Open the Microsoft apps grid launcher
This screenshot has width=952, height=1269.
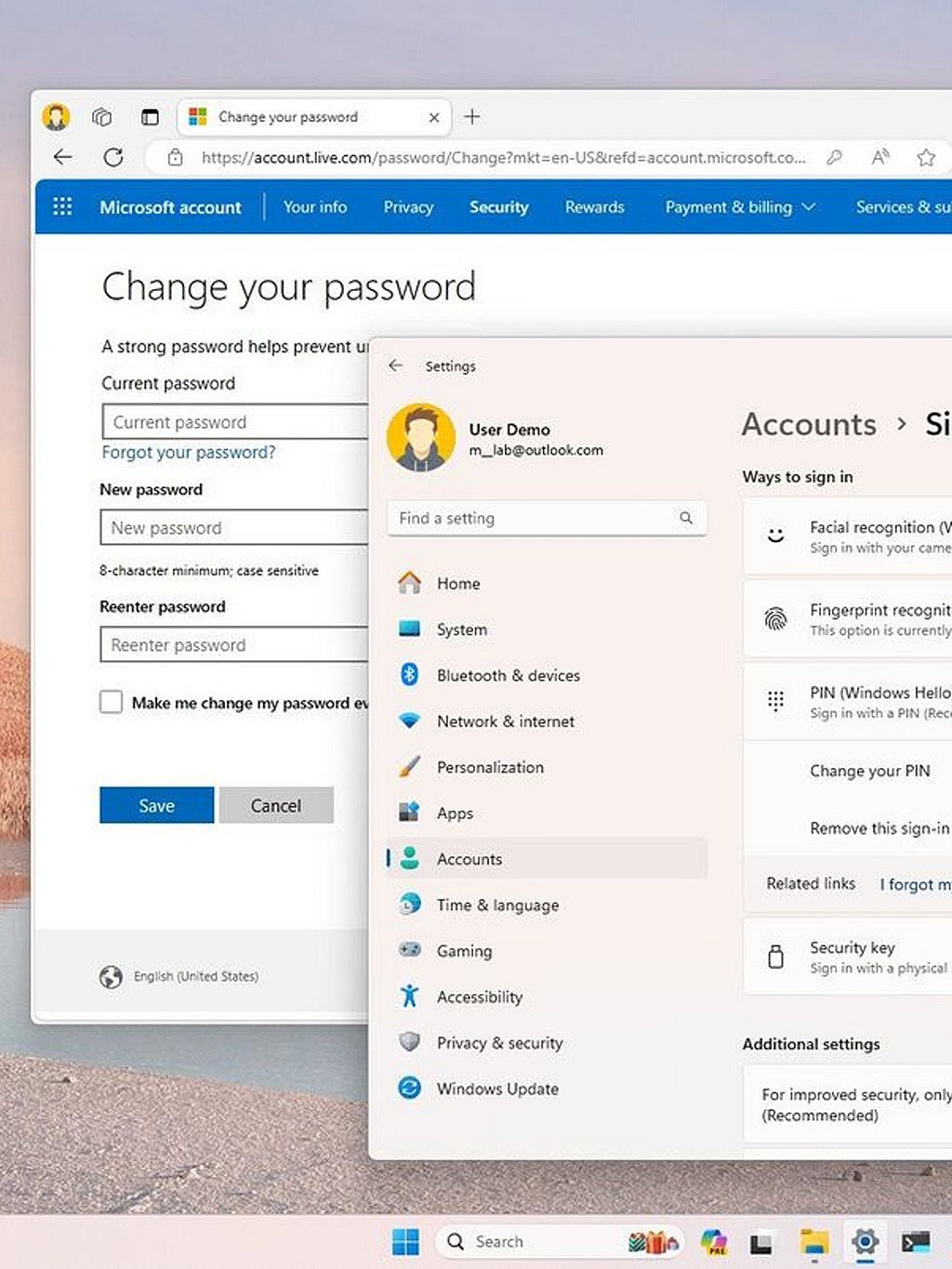[62, 206]
